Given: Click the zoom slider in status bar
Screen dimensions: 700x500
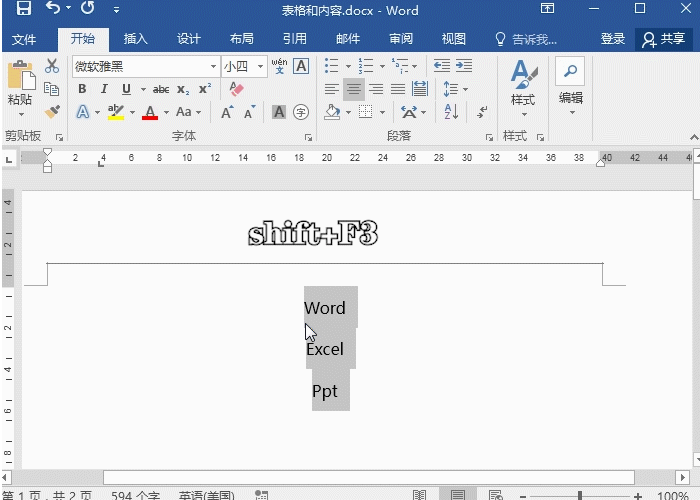Looking at the screenshot, I should [x=579, y=495].
